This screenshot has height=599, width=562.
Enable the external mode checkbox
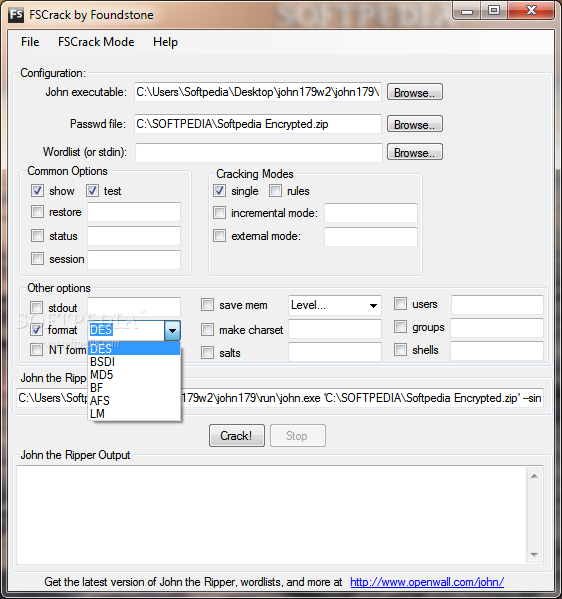pyautogui.click(x=219, y=236)
